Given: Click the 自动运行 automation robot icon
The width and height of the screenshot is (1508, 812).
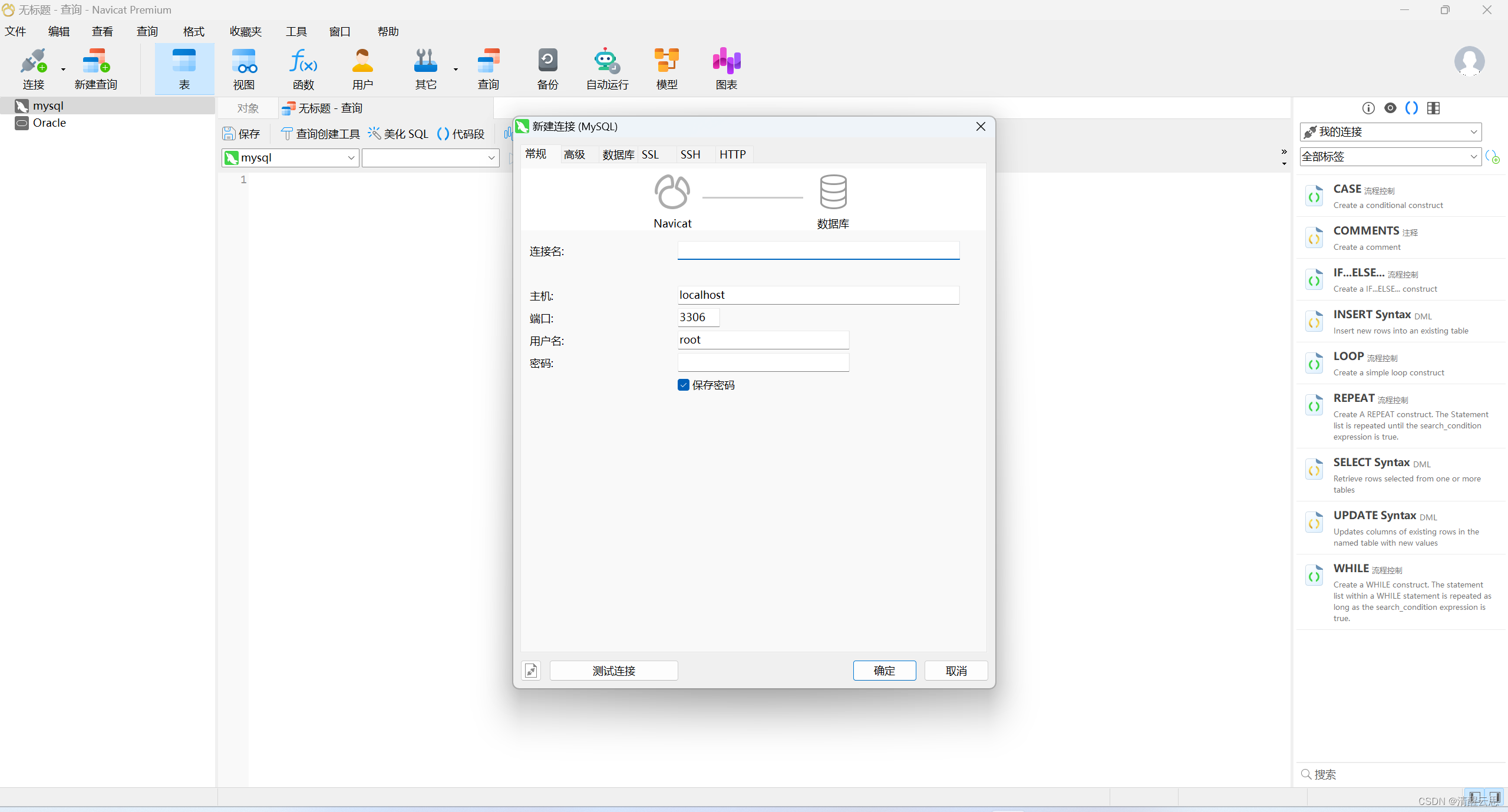Looking at the screenshot, I should (x=607, y=69).
